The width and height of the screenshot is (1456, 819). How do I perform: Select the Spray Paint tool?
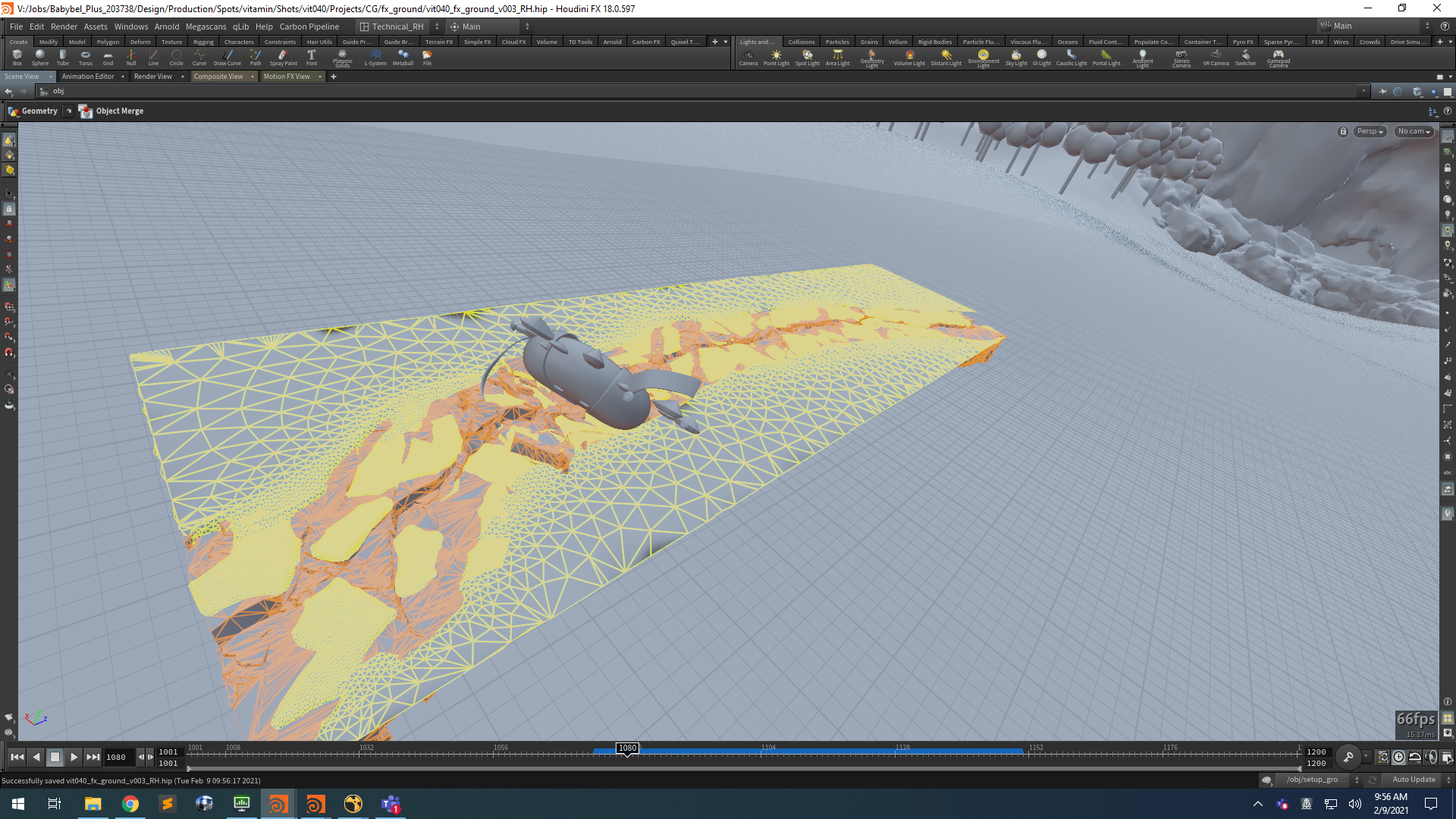(283, 58)
